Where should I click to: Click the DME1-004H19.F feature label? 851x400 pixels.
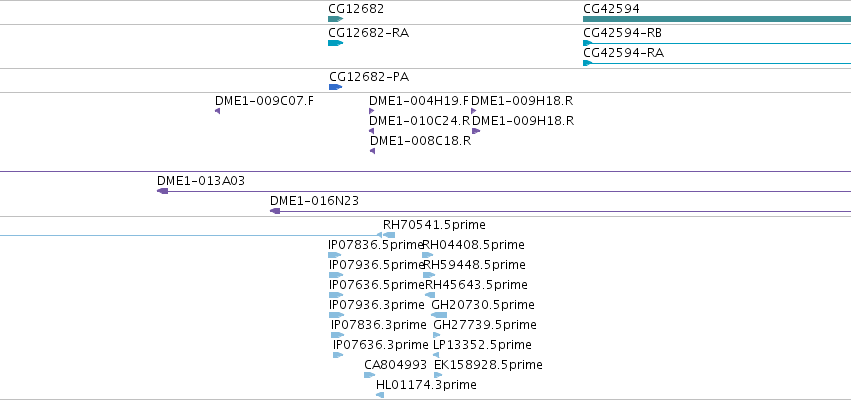(x=419, y=101)
